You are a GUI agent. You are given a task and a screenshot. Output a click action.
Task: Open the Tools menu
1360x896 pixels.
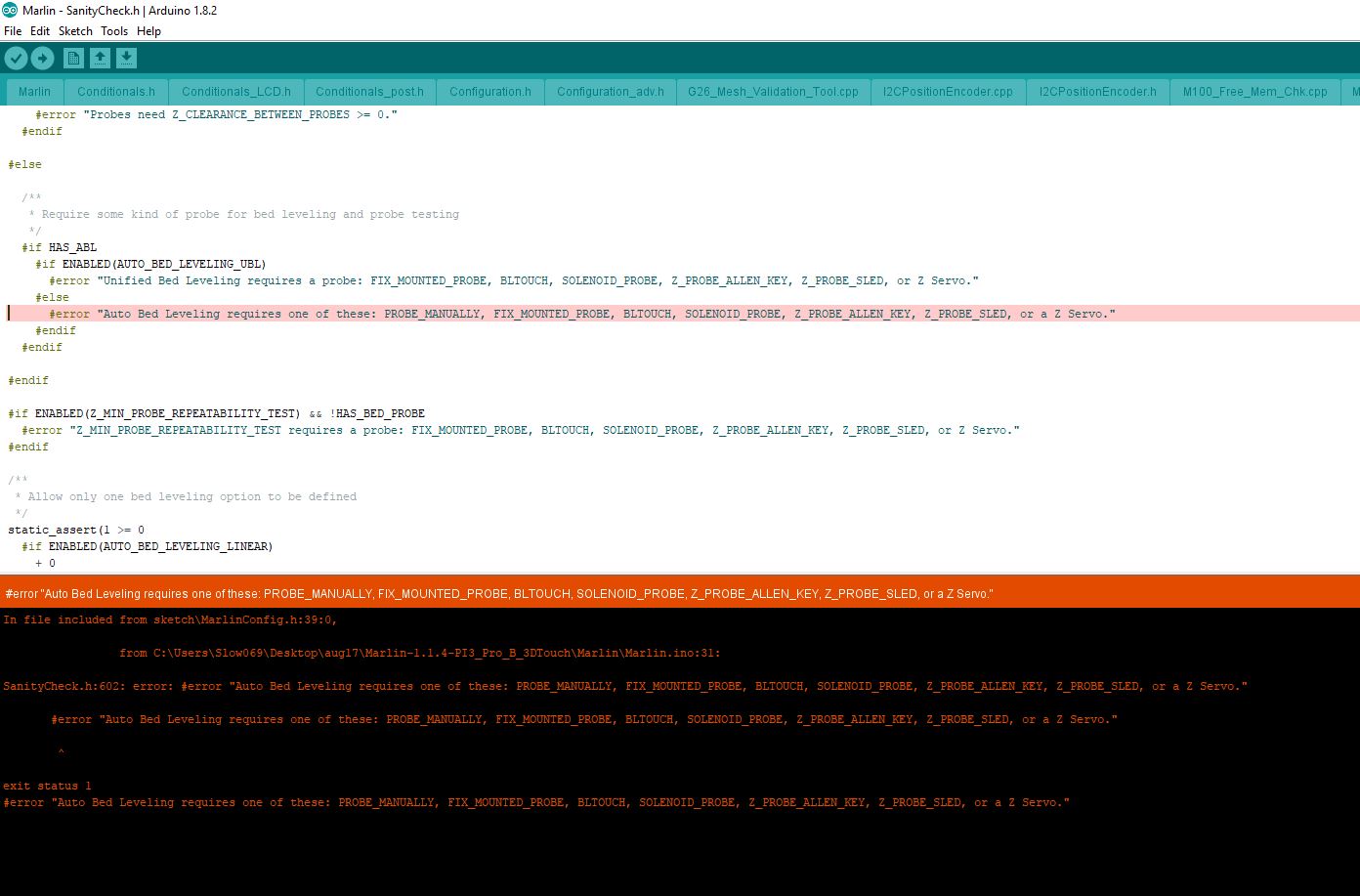(114, 31)
